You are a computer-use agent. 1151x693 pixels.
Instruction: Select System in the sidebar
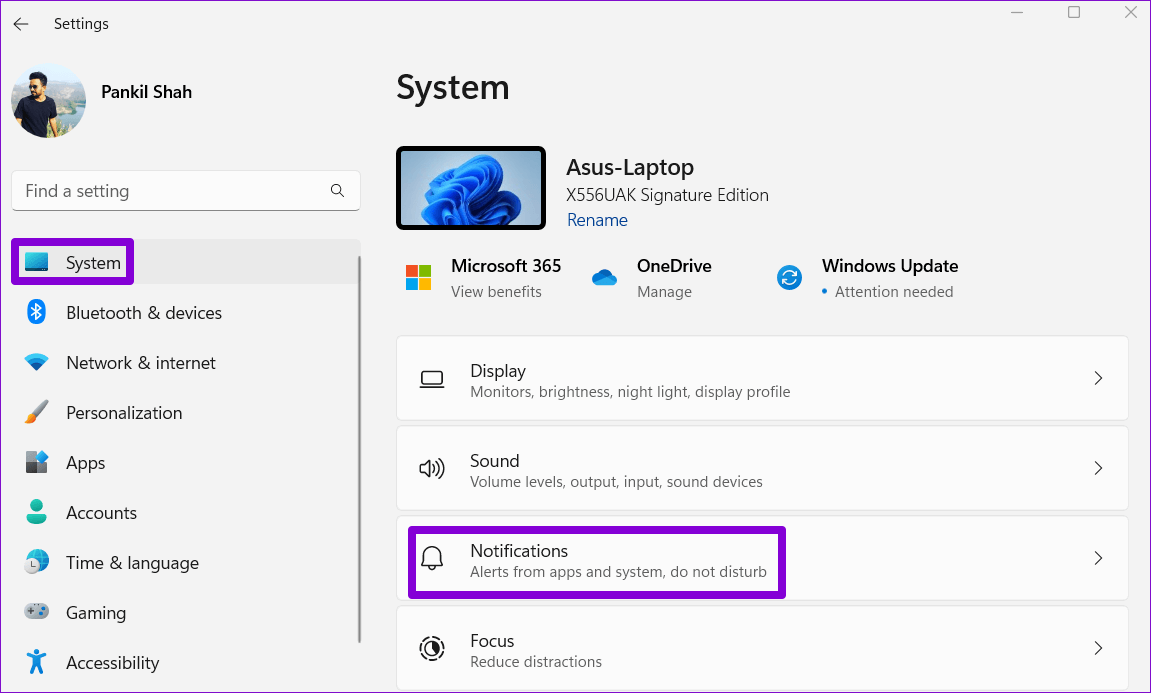[186, 262]
